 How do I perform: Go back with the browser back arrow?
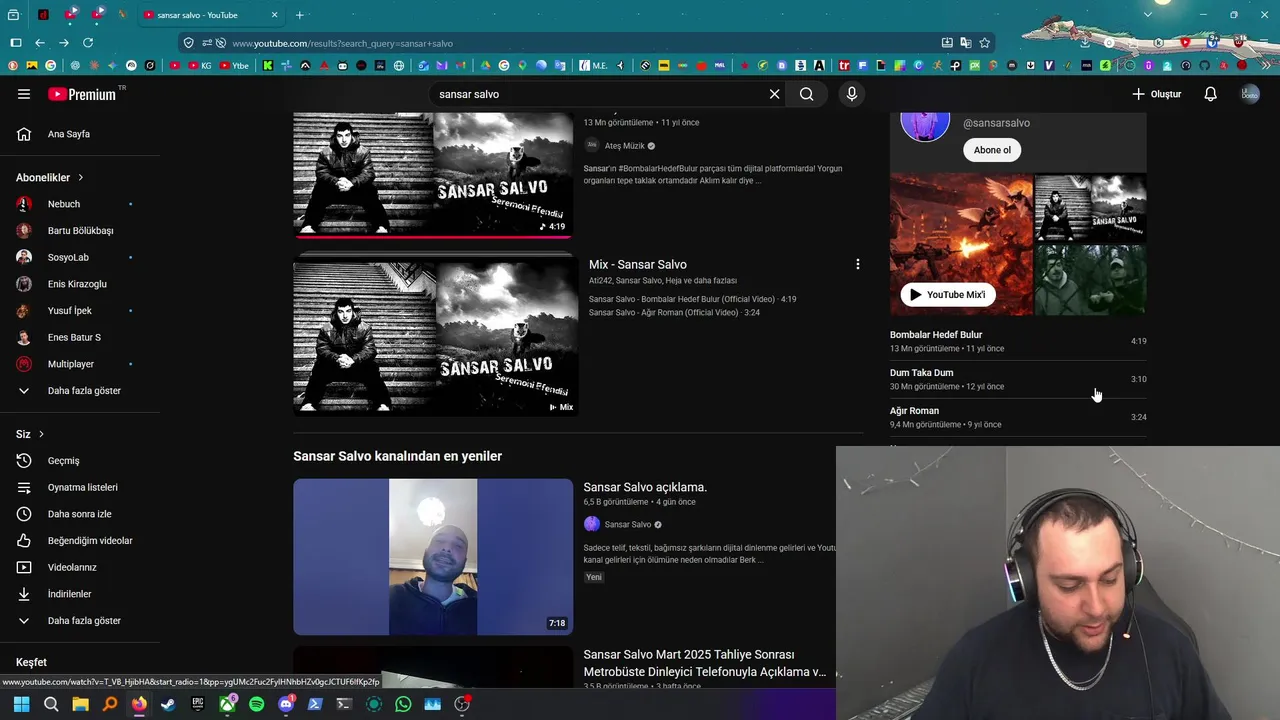click(x=40, y=43)
